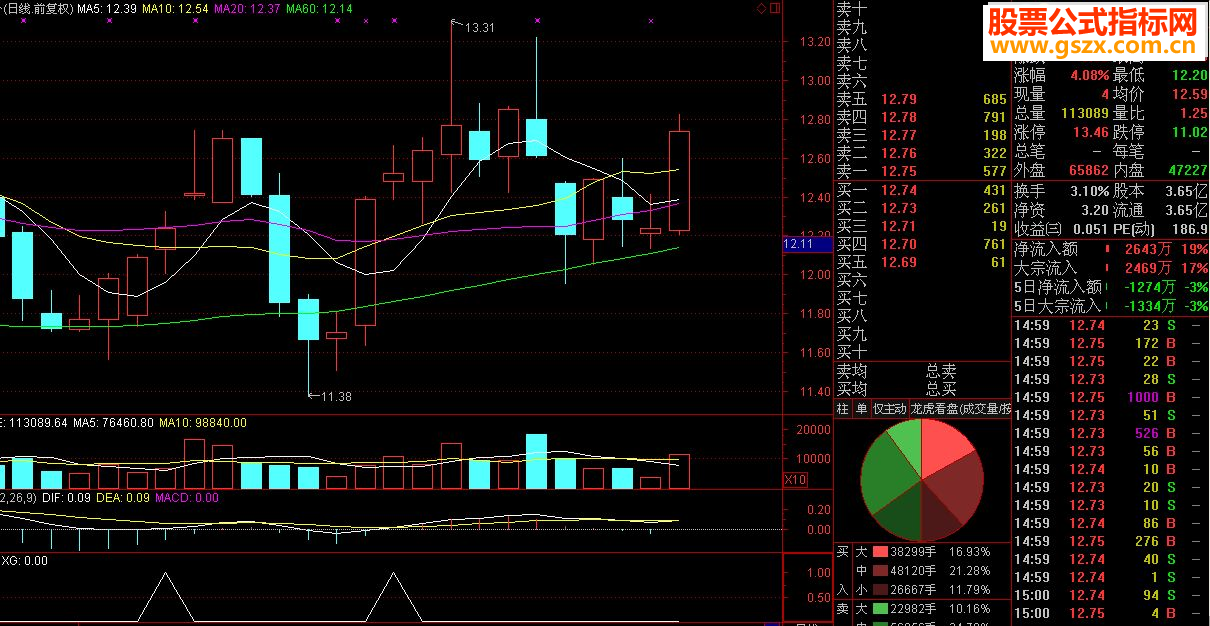
Task: Click the MA5: 12.39 indicator label
Action: coord(108,8)
